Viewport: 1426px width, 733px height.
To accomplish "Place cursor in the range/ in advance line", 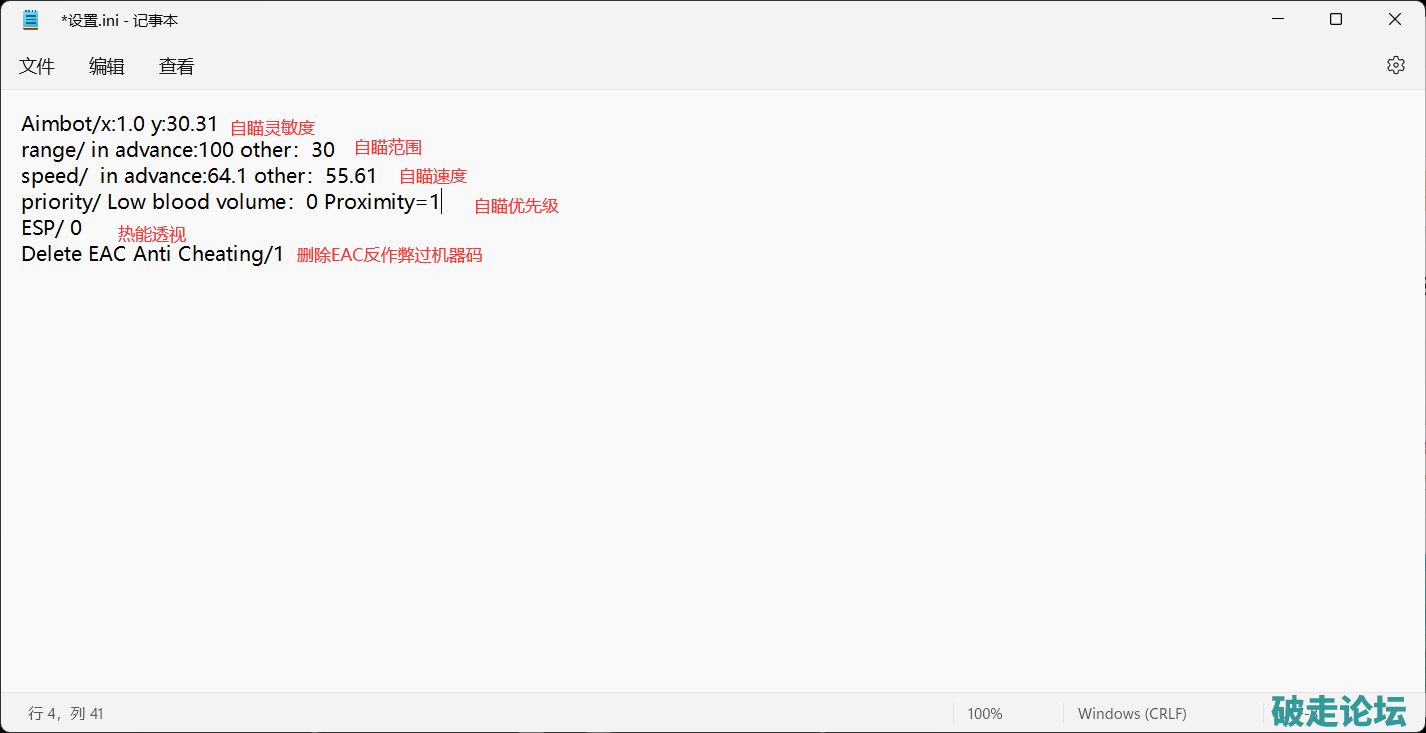I will pyautogui.click(x=177, y=150).
